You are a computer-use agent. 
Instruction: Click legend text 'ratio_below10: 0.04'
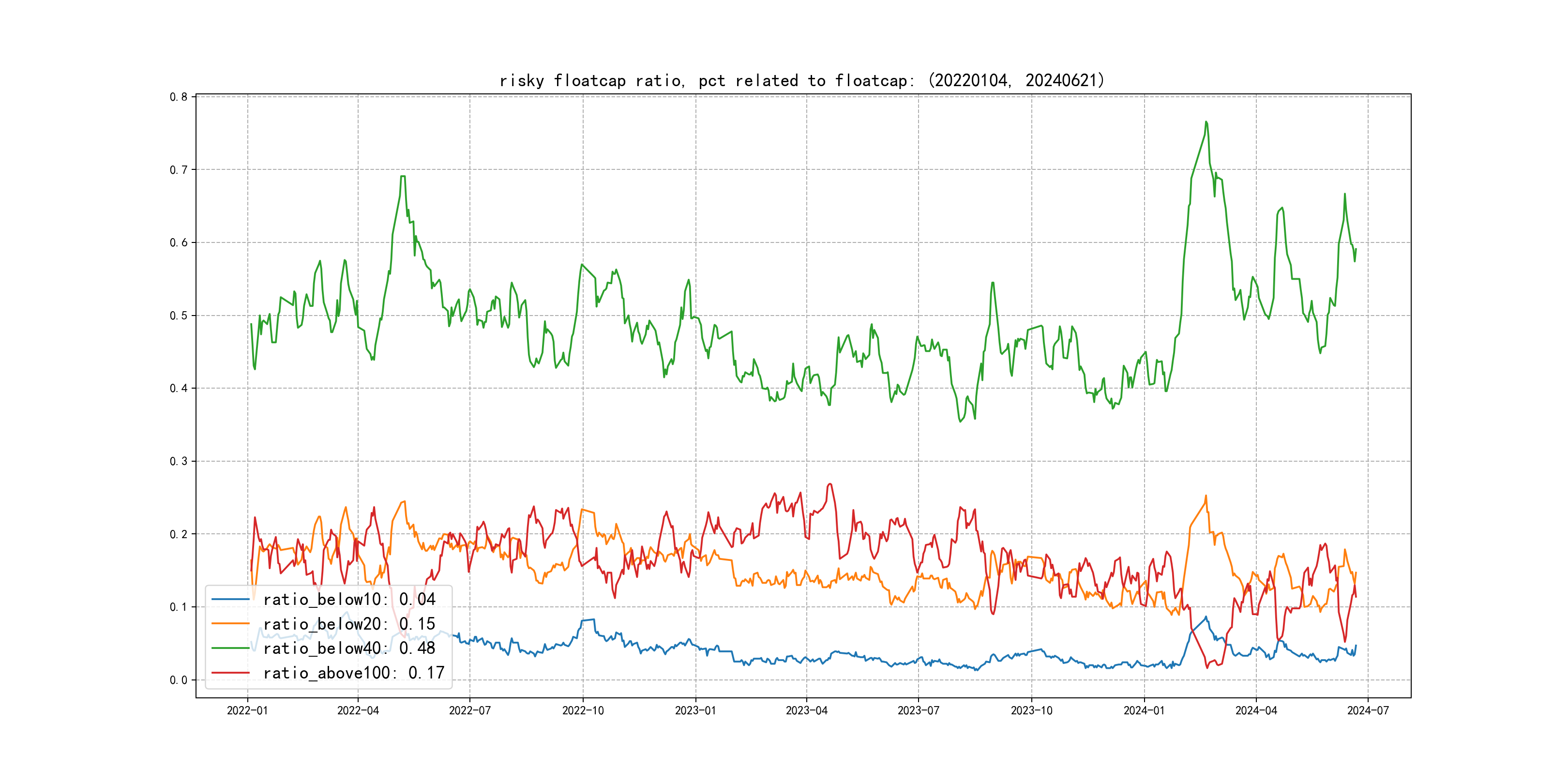349,600
